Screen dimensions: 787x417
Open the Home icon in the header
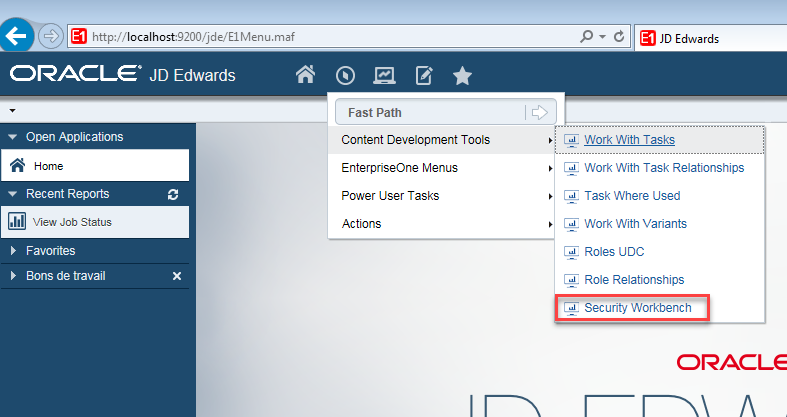(x=305, y=75)
